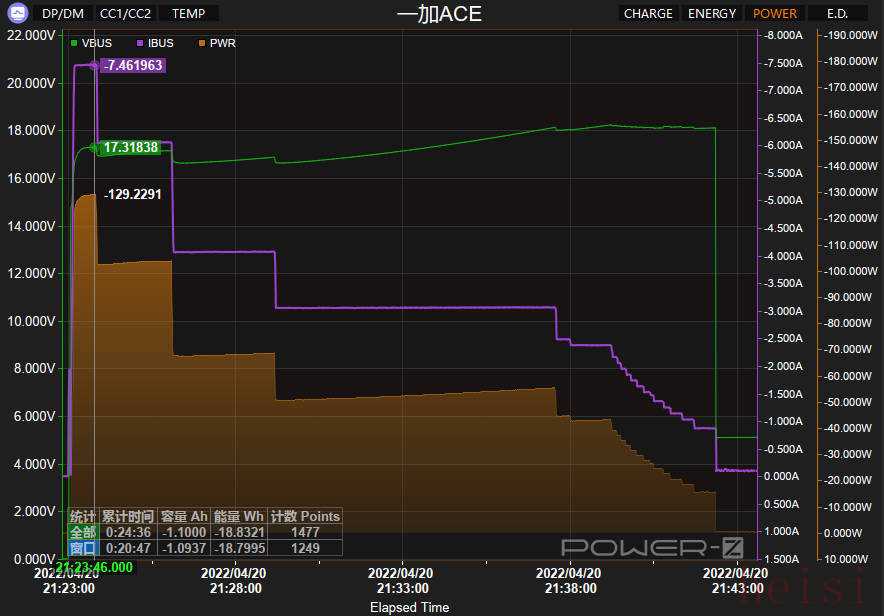Click the 累计时间 column header
Viewport: 884px width, 616px height.
coord(128,516)
